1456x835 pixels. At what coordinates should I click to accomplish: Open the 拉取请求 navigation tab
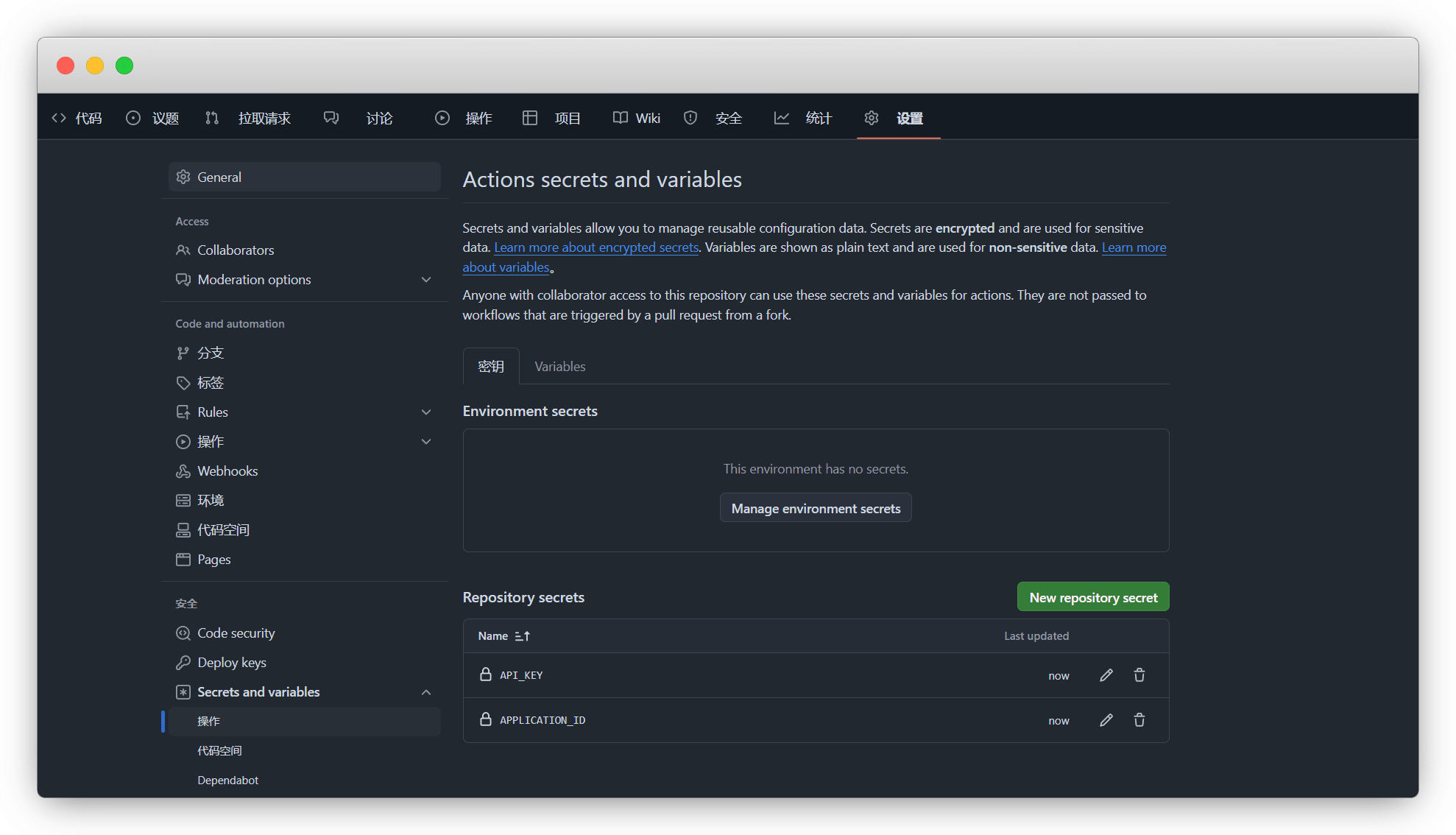tap(264, 118)
